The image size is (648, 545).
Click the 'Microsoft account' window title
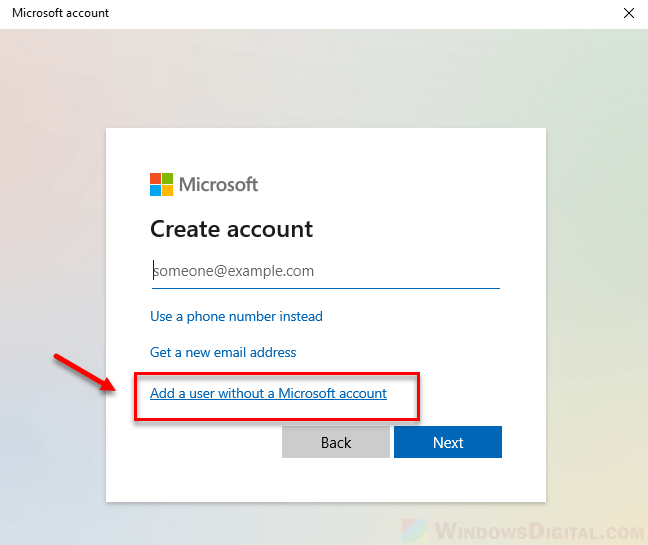(x=61, y=13)
